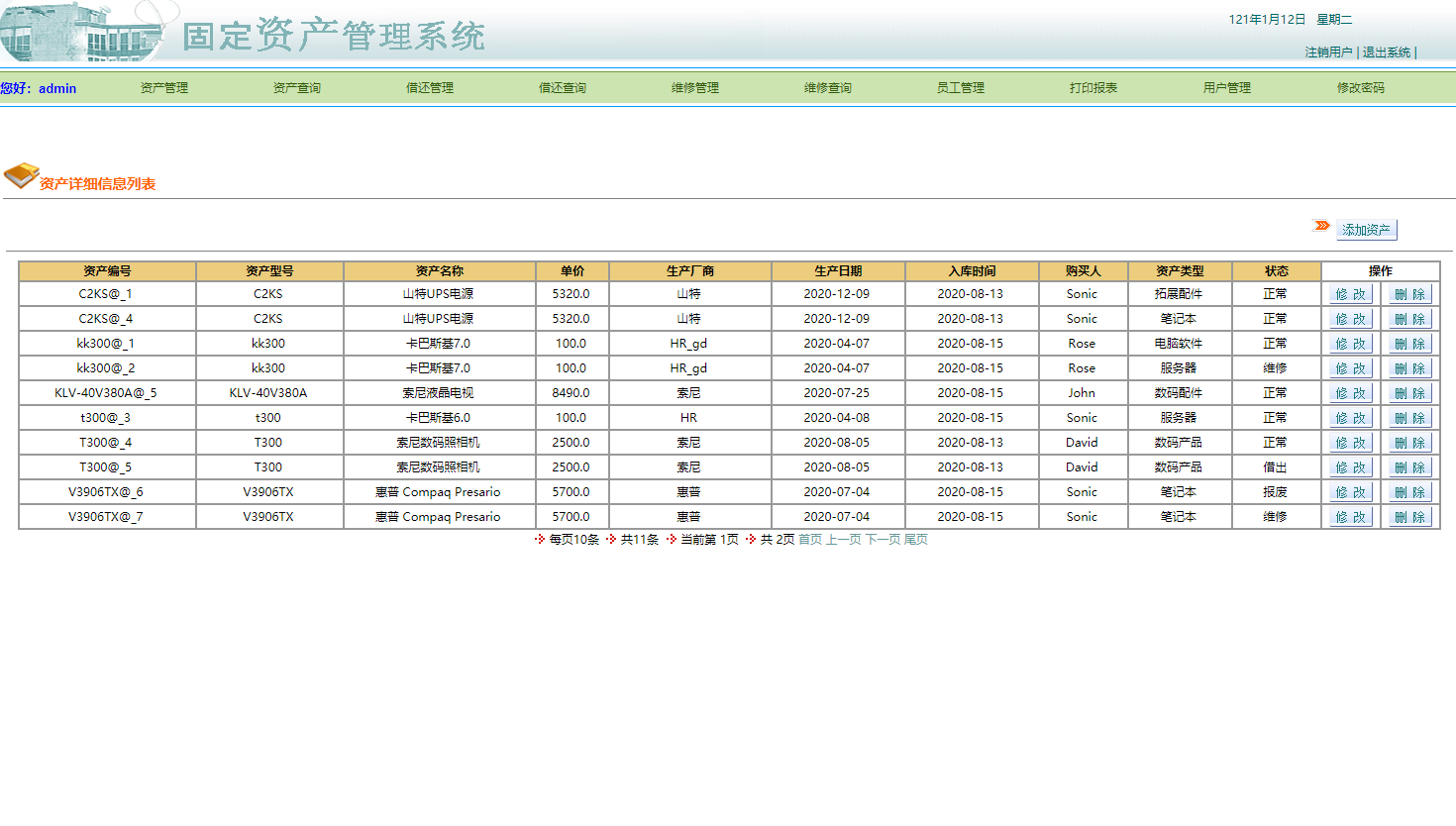Open the 维修管理 menu
The image size is (1456, 826).
(693, 87)
